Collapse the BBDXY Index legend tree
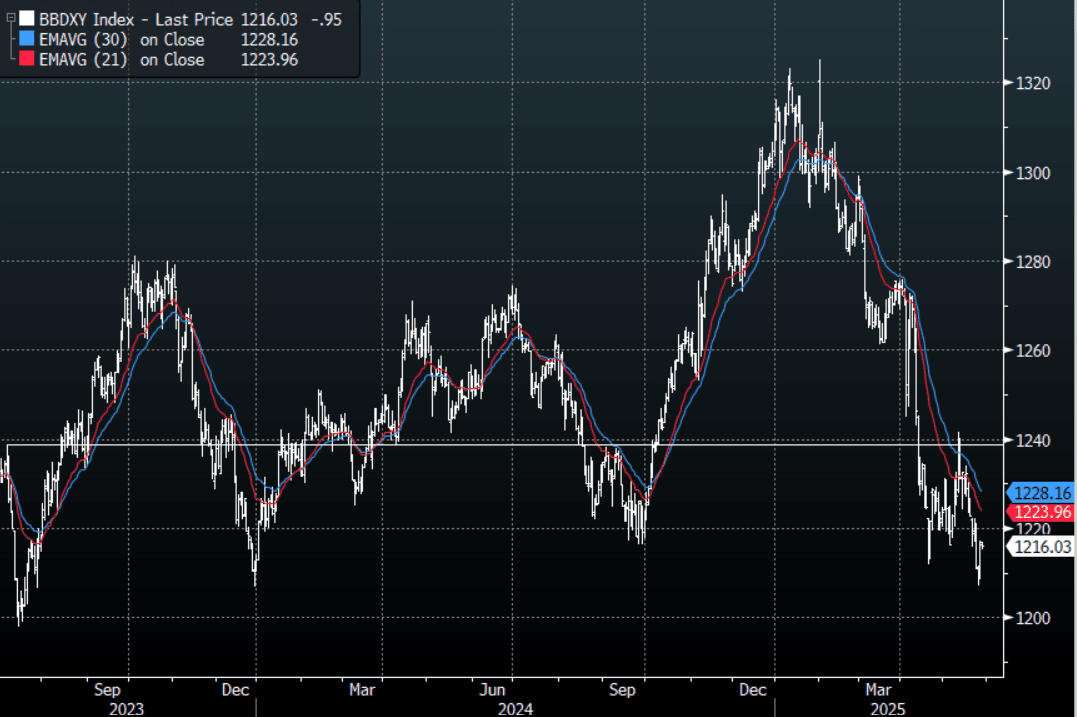Viewport: 1077px width, 717px height. [x=10, y=19]
